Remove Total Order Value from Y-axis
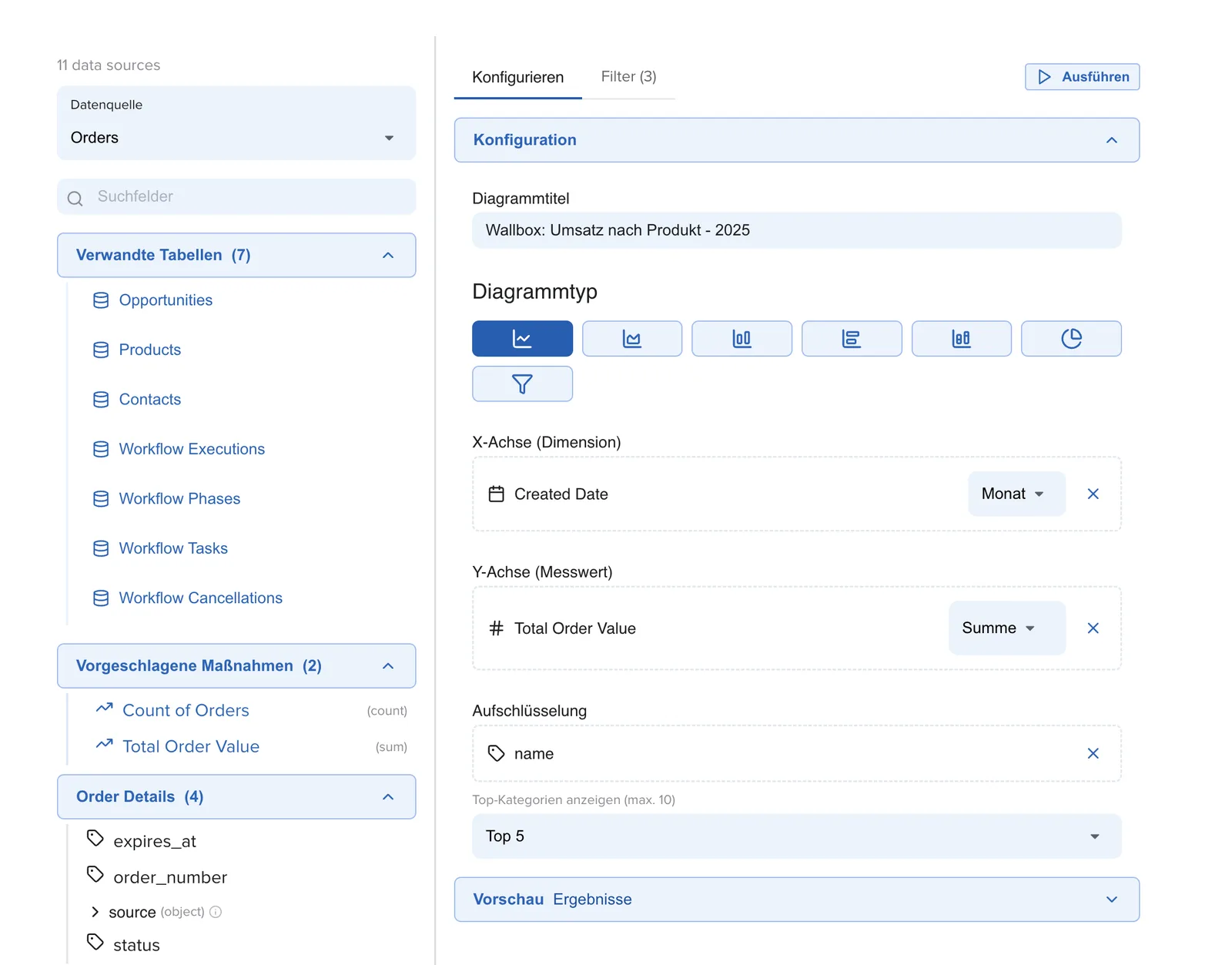 click(1093, 628)
